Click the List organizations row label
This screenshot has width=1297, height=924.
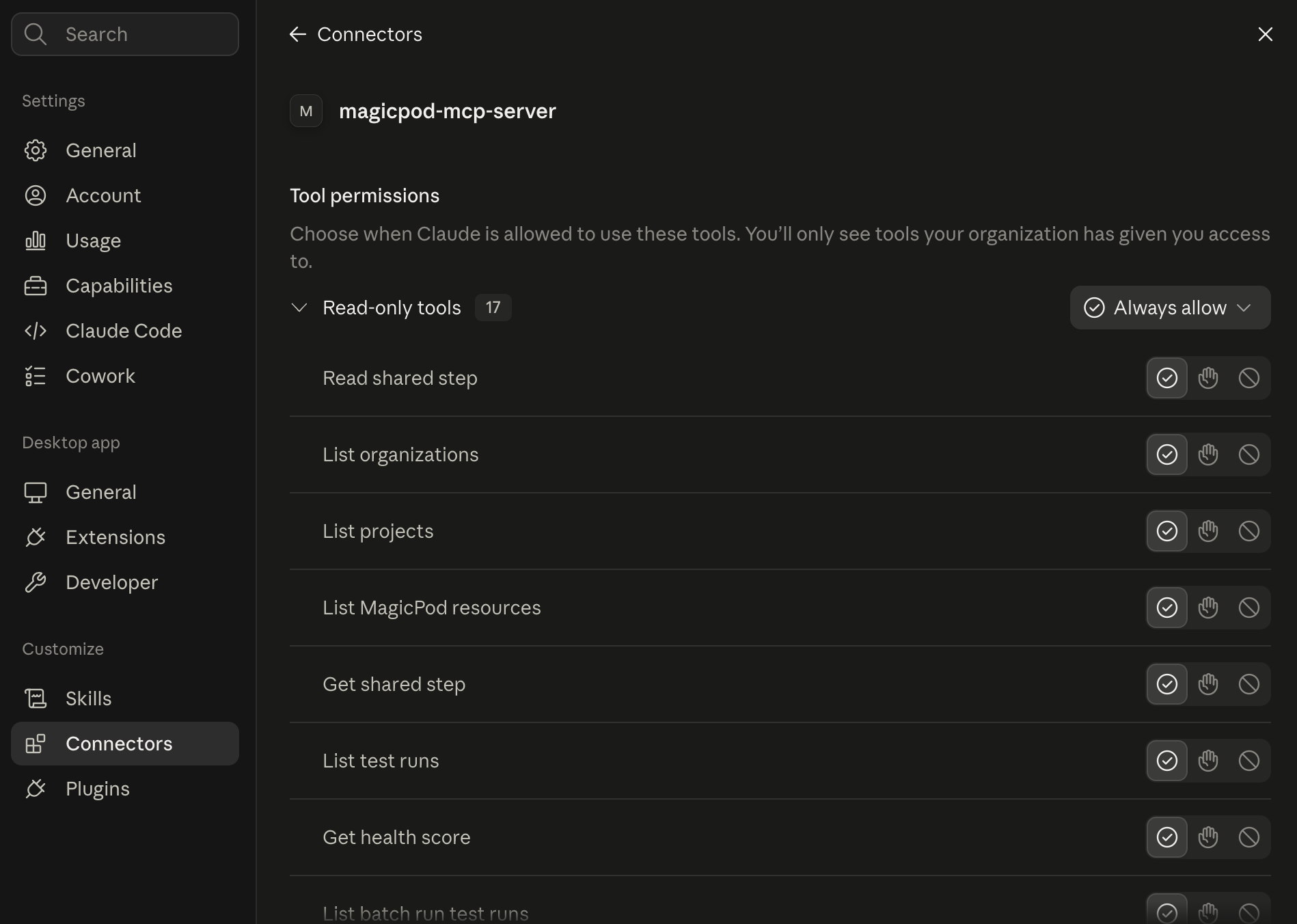point(400,454)
